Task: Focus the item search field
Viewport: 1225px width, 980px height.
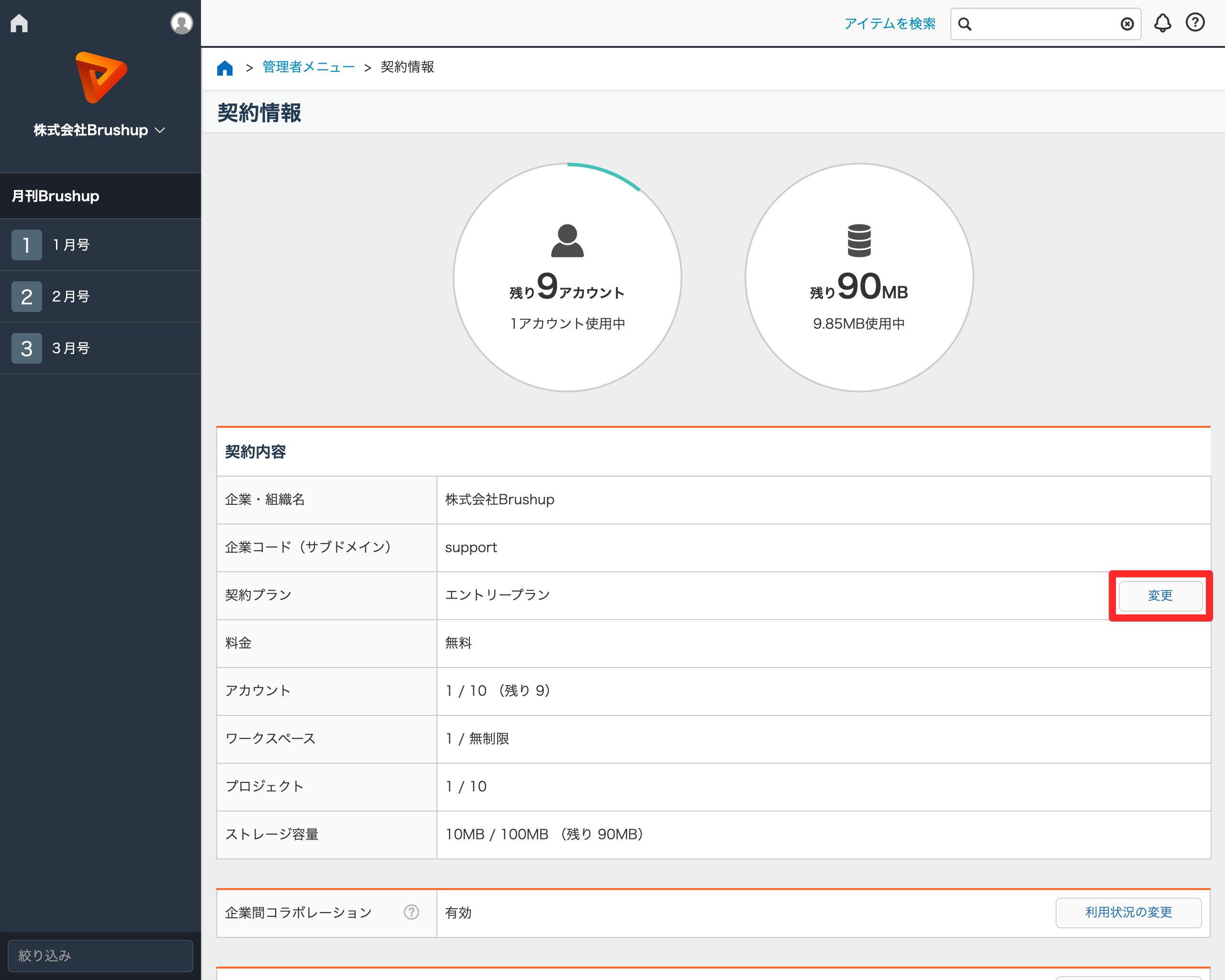Action: (x=1046, y=24)
